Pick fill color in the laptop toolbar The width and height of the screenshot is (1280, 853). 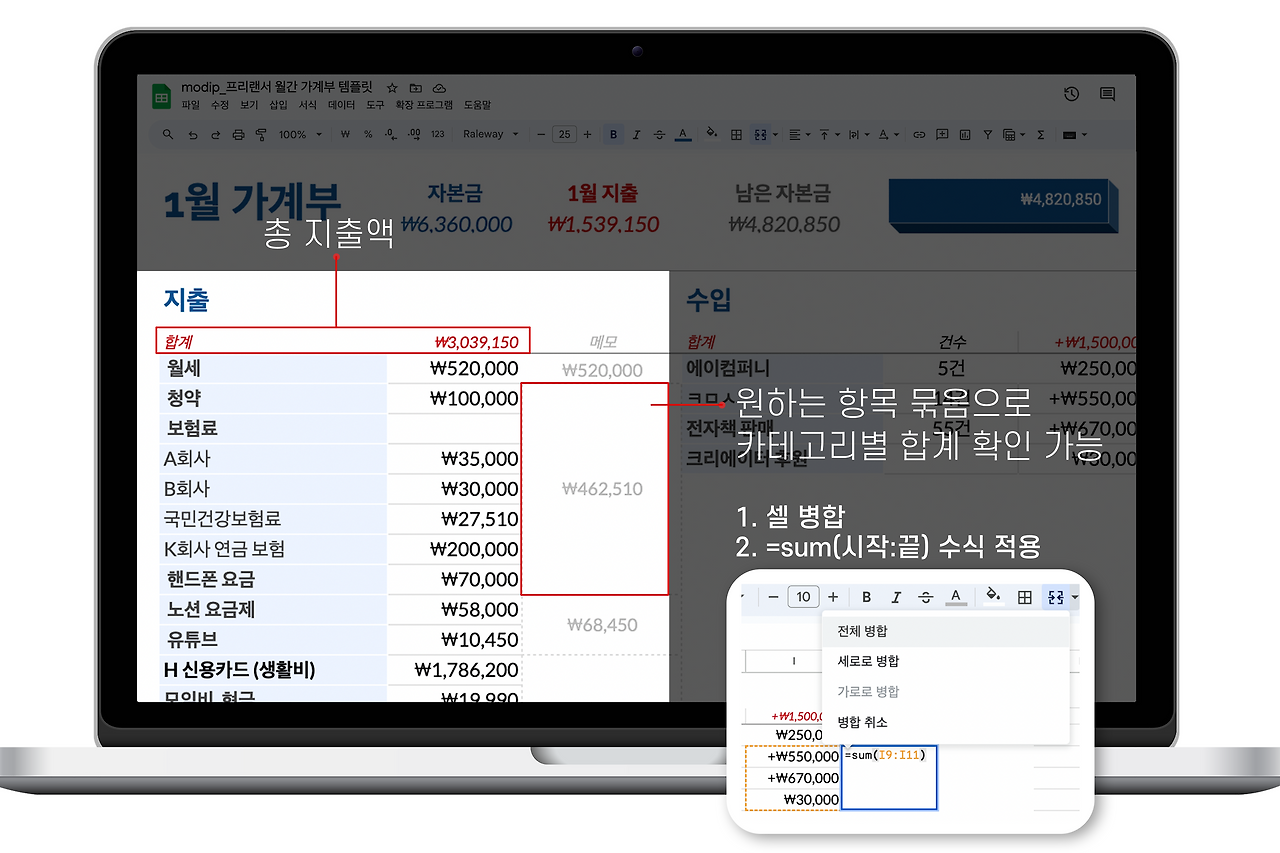click(x=711, y=133)
